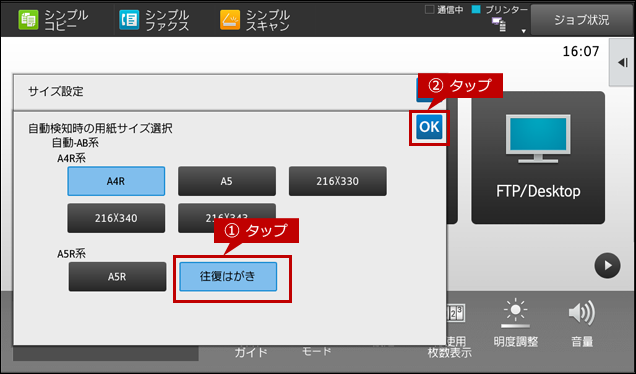Click the A5R系 group label
This screenshot has width=636, height=374.
point(71,254)
